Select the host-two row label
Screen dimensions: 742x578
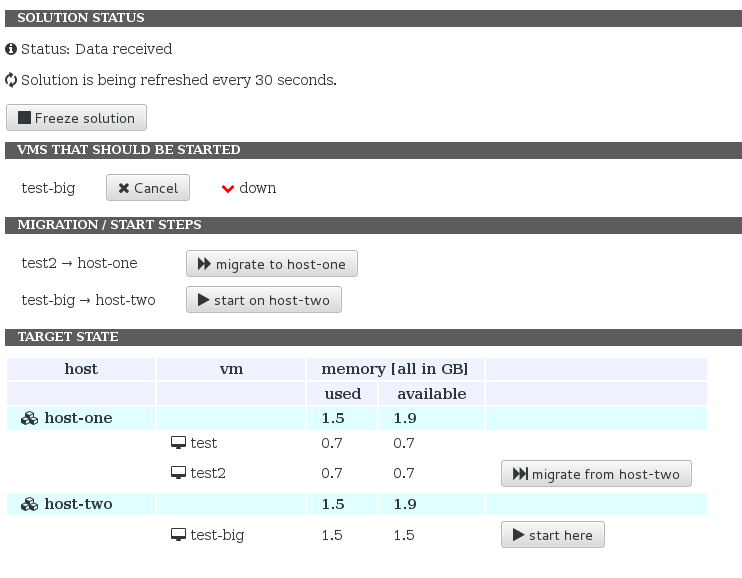78,504
